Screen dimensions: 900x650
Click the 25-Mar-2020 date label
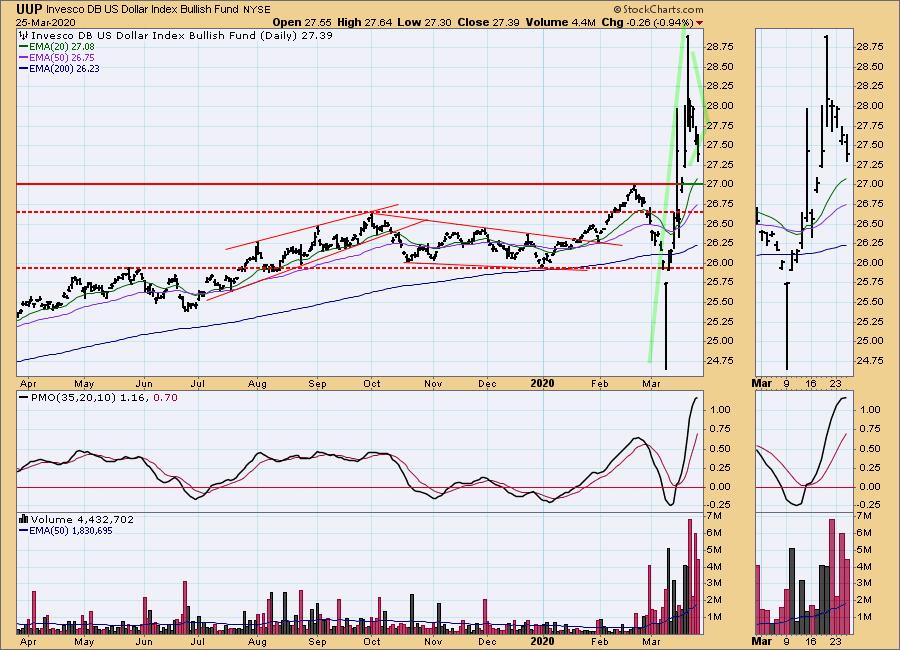pyautogui.click(x=45, y=22)
